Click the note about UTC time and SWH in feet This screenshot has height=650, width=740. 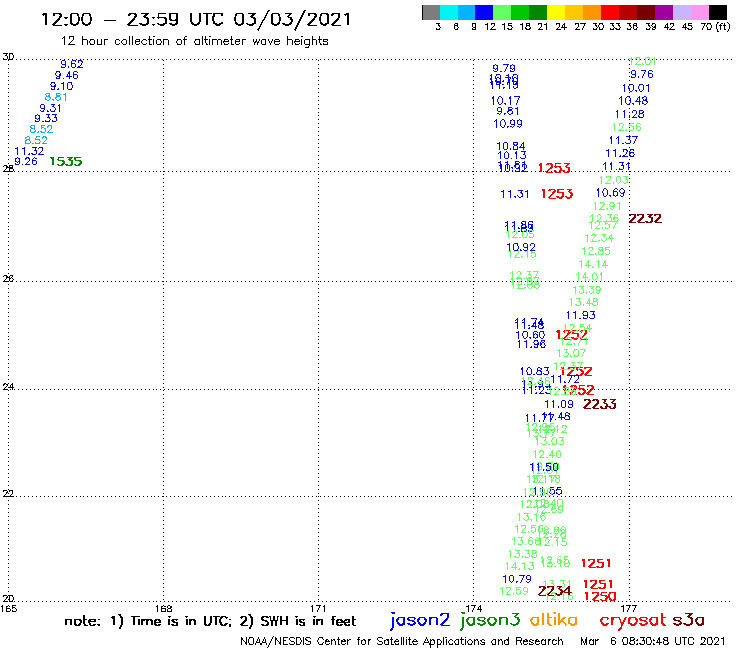pyautogui.click(x=210, y=621)
